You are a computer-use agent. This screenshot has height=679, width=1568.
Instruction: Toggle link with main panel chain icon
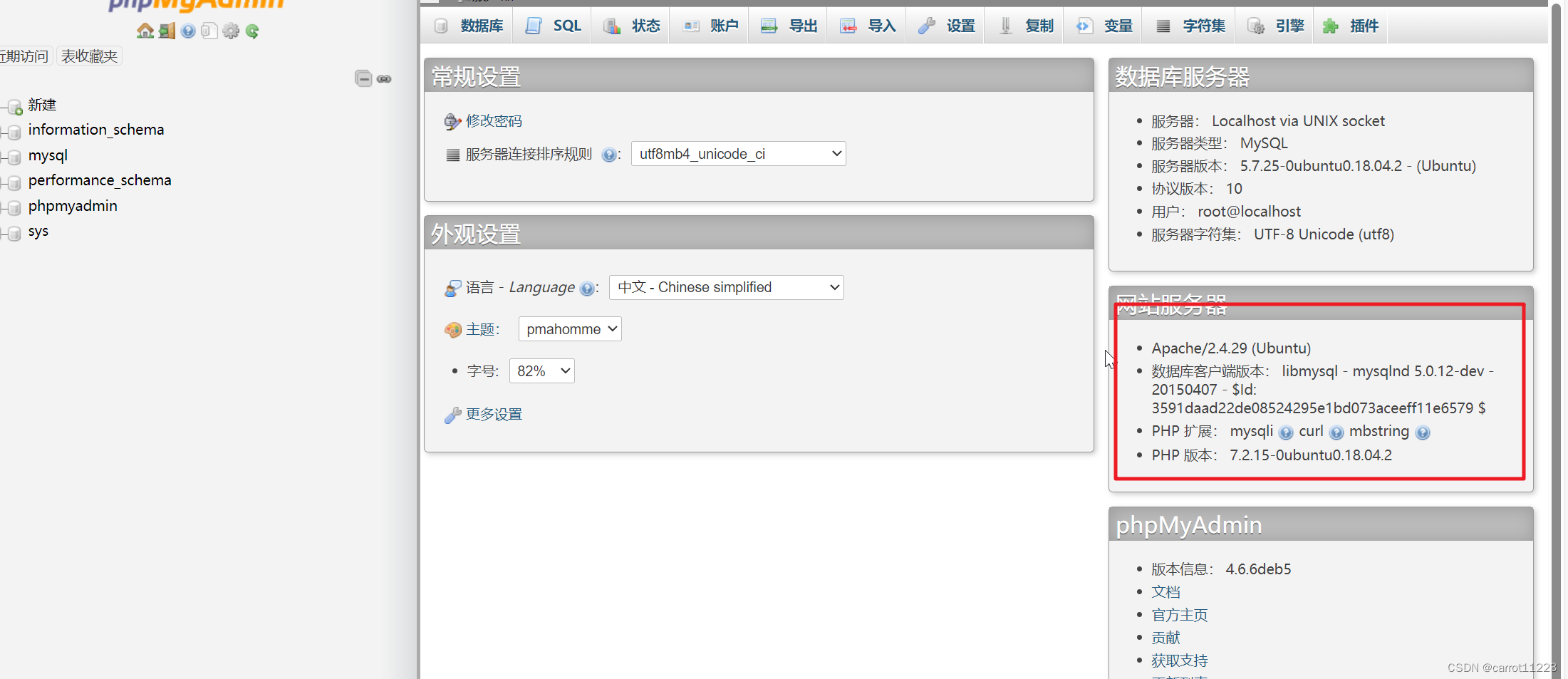[384, 78]
